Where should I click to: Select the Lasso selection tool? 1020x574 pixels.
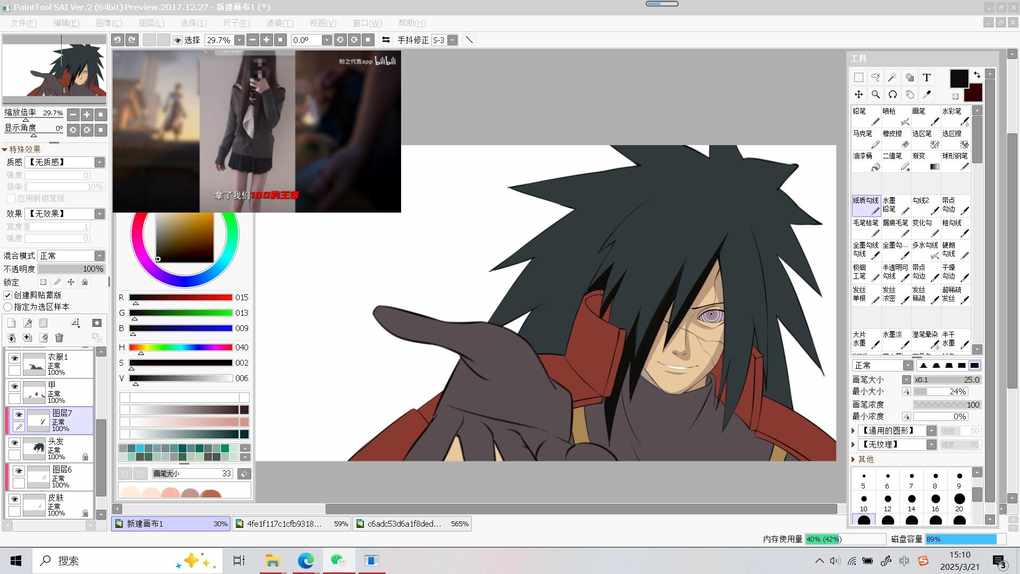pyautogui.click(x=876, y=77)
